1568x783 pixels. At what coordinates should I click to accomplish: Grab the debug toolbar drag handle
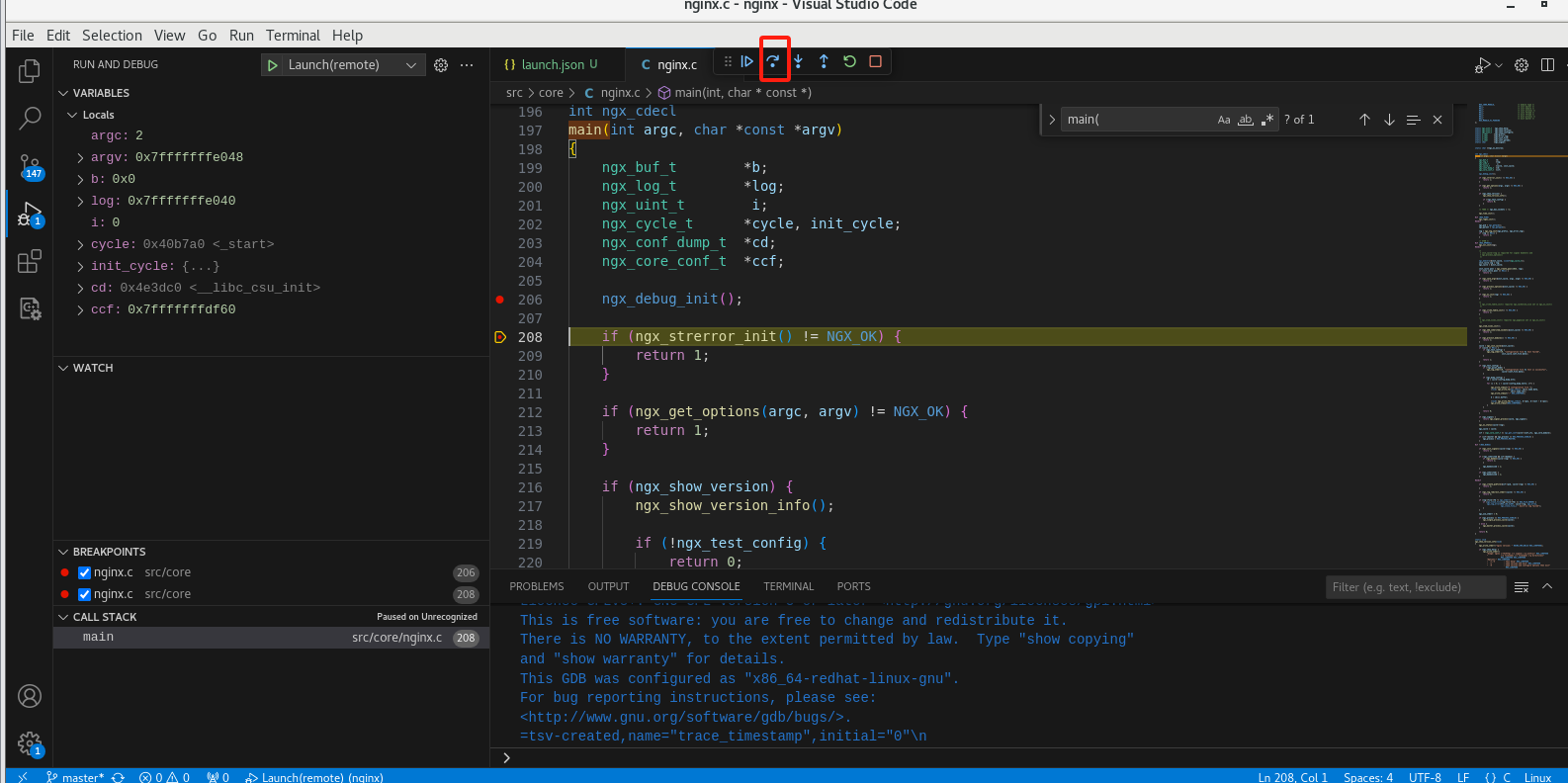pos(728,61)
